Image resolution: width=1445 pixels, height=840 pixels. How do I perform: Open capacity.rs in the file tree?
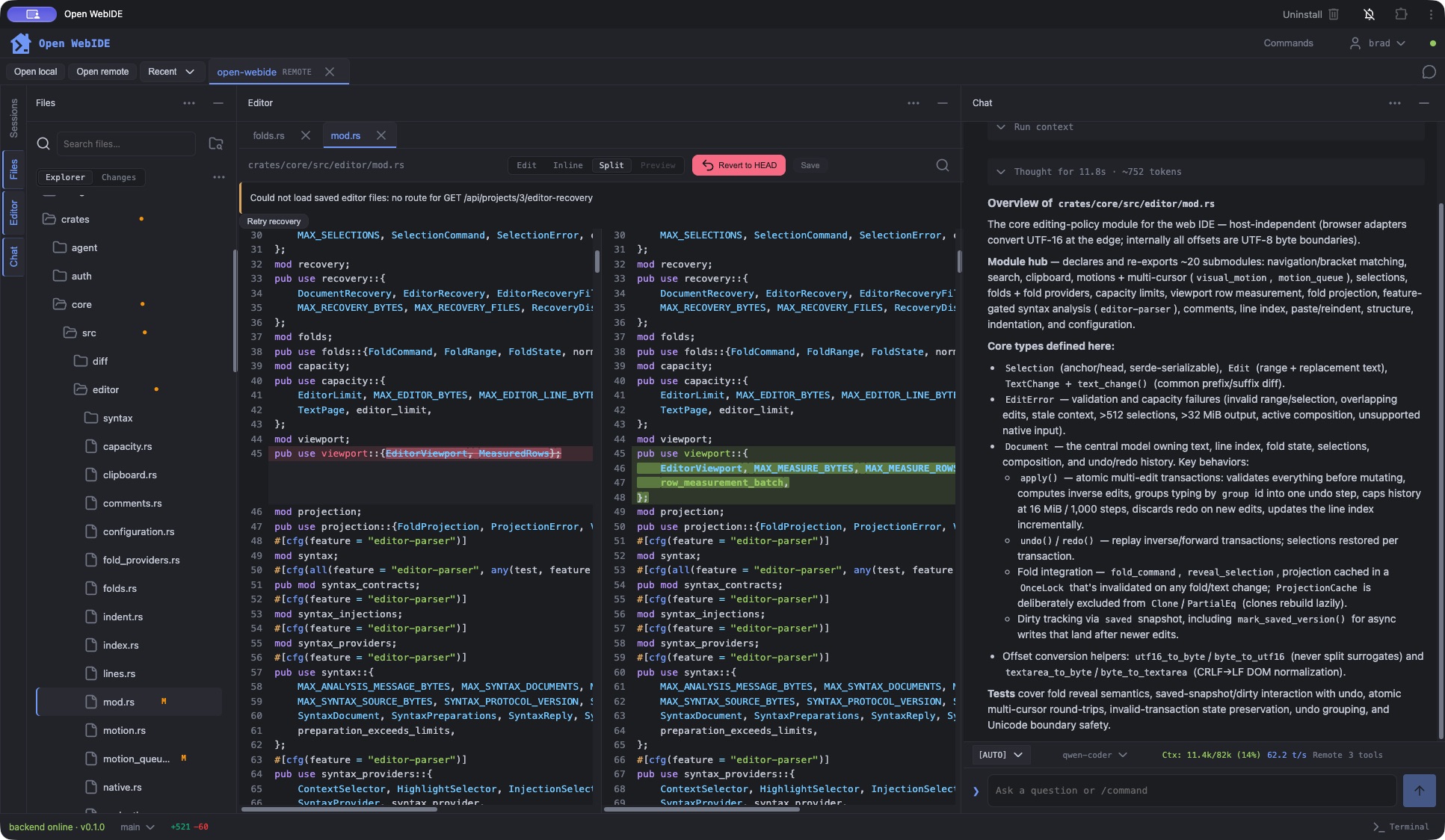click(x=127, y=446)
